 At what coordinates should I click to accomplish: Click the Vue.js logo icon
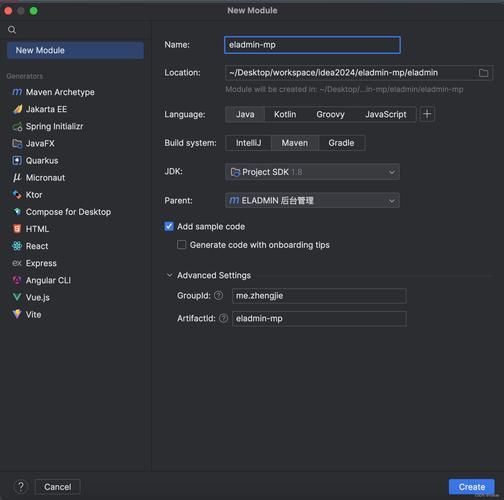click(x=17, y=297)
